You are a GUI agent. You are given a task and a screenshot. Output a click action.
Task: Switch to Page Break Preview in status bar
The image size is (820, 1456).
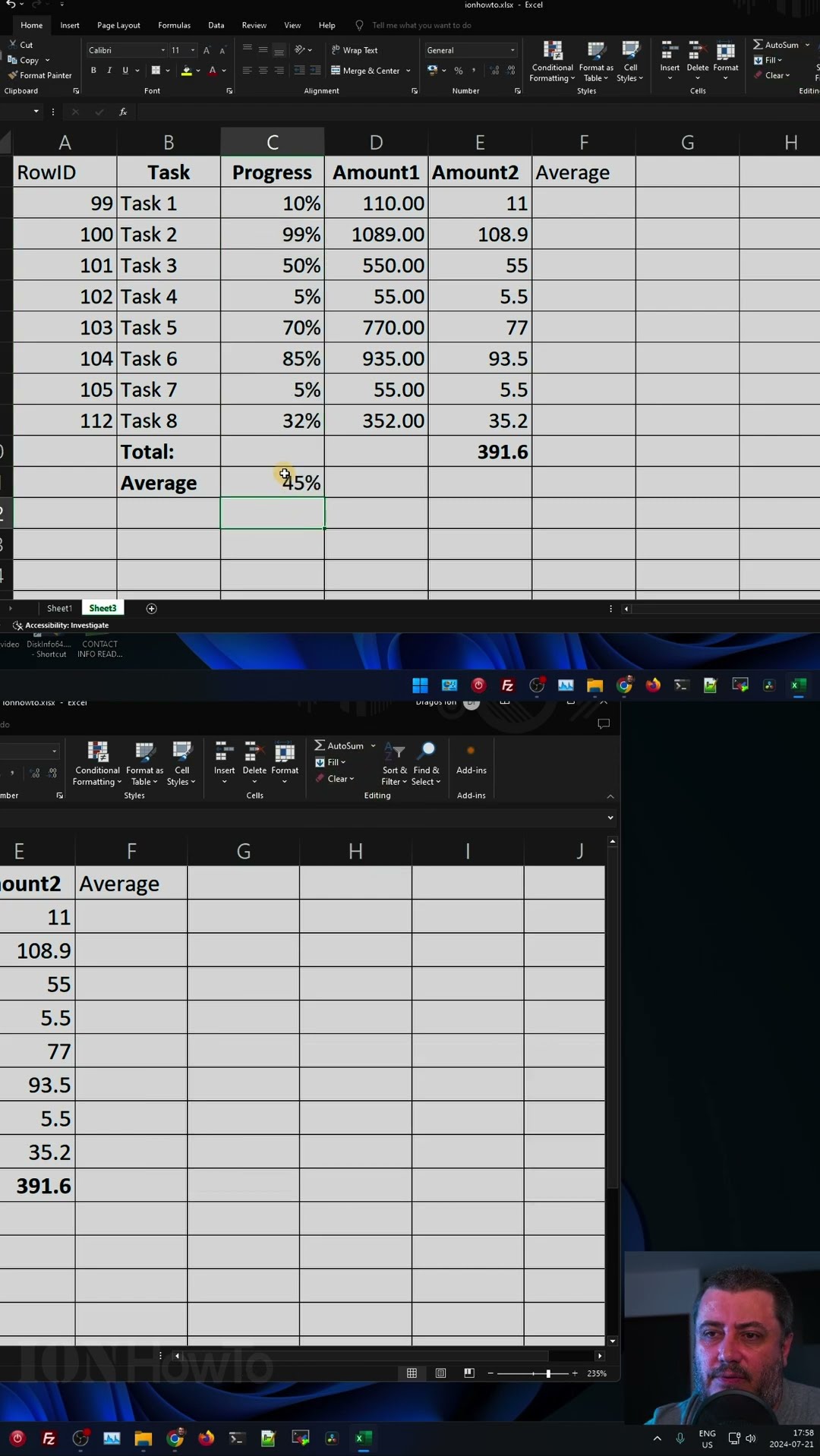[x=469, y=1372]
